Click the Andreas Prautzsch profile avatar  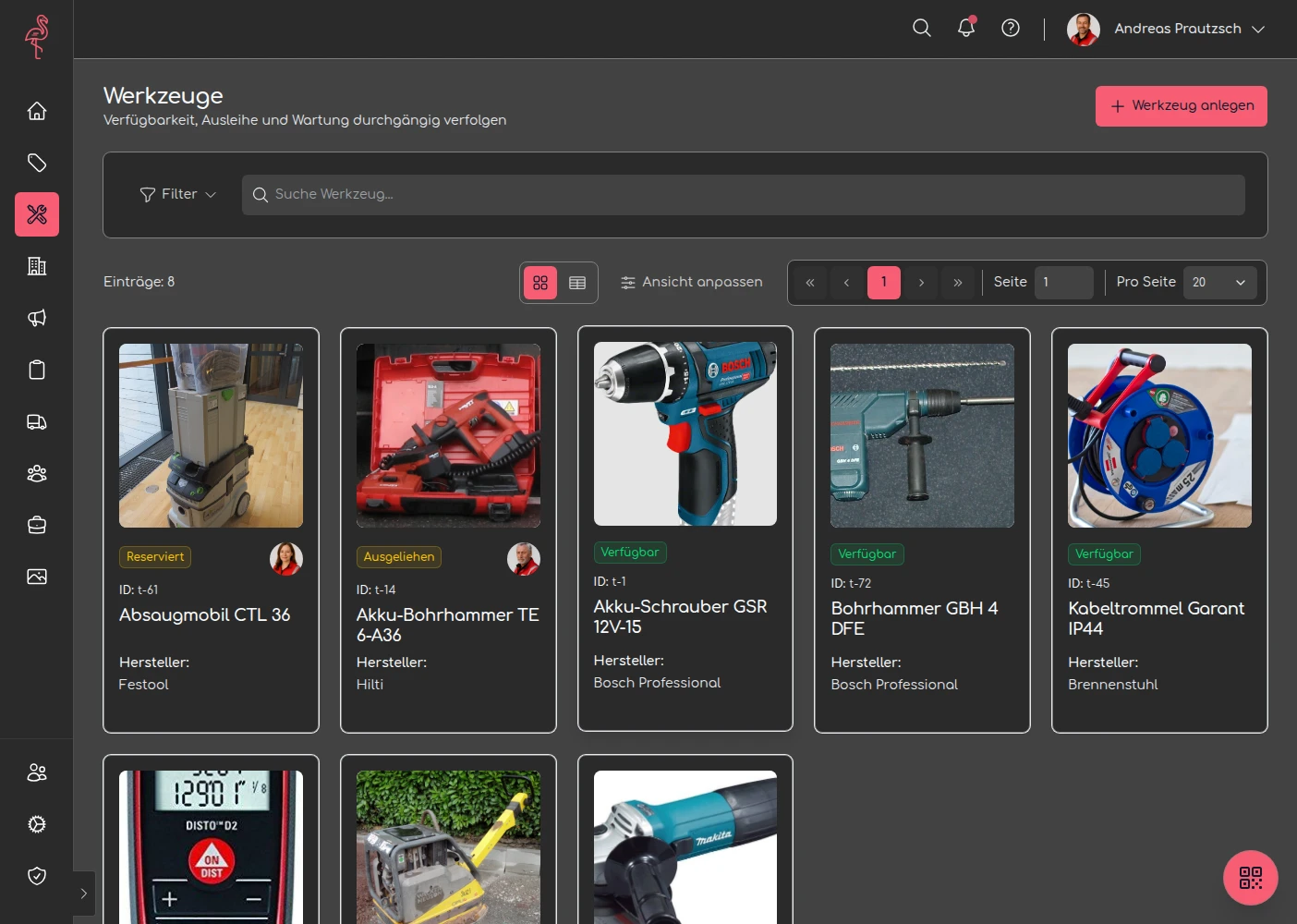(x=1084, y=30)
